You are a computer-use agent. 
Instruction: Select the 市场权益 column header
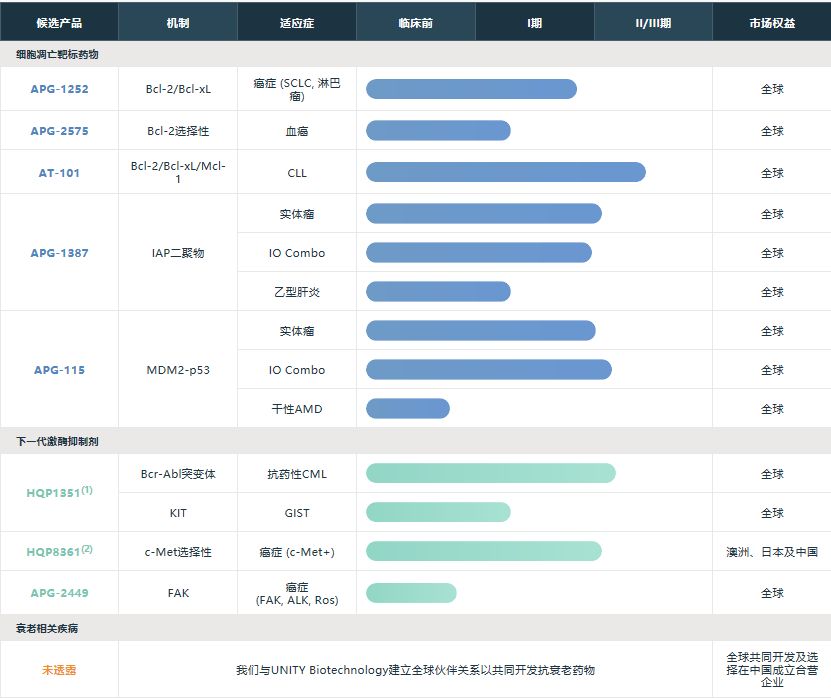(x=771, y=21)
